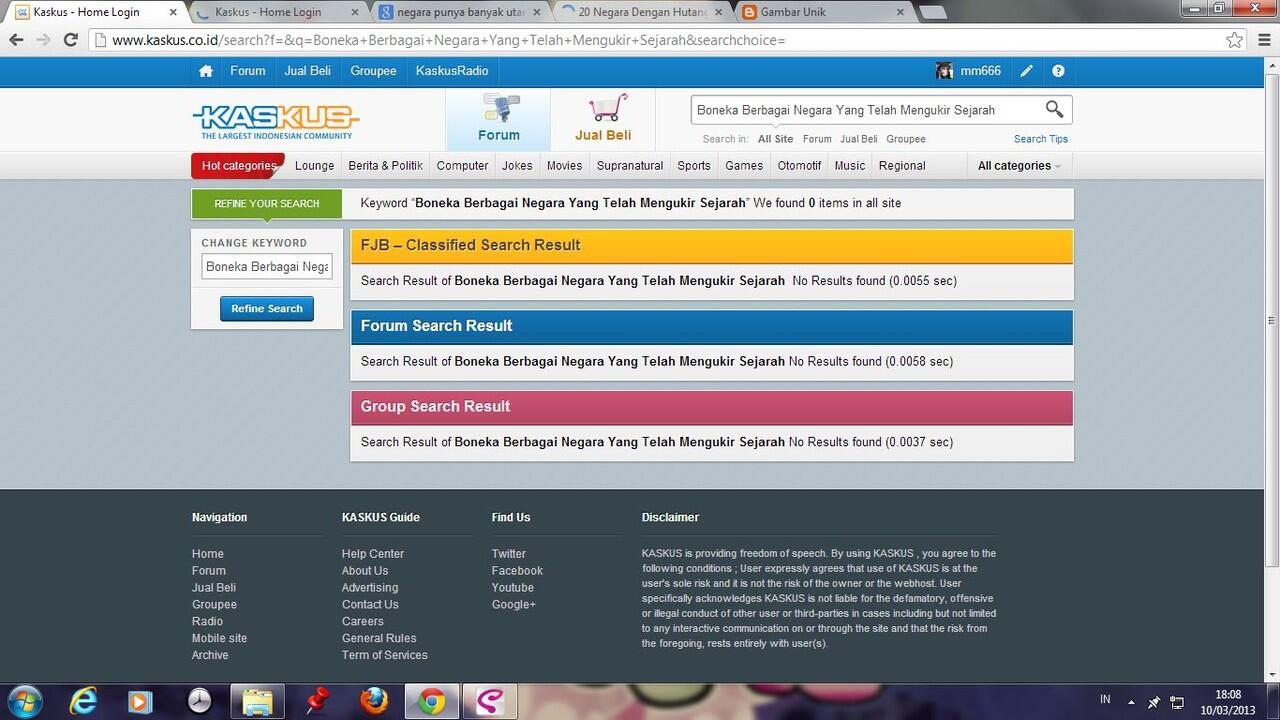Click the mm666 username

(980, 71)
